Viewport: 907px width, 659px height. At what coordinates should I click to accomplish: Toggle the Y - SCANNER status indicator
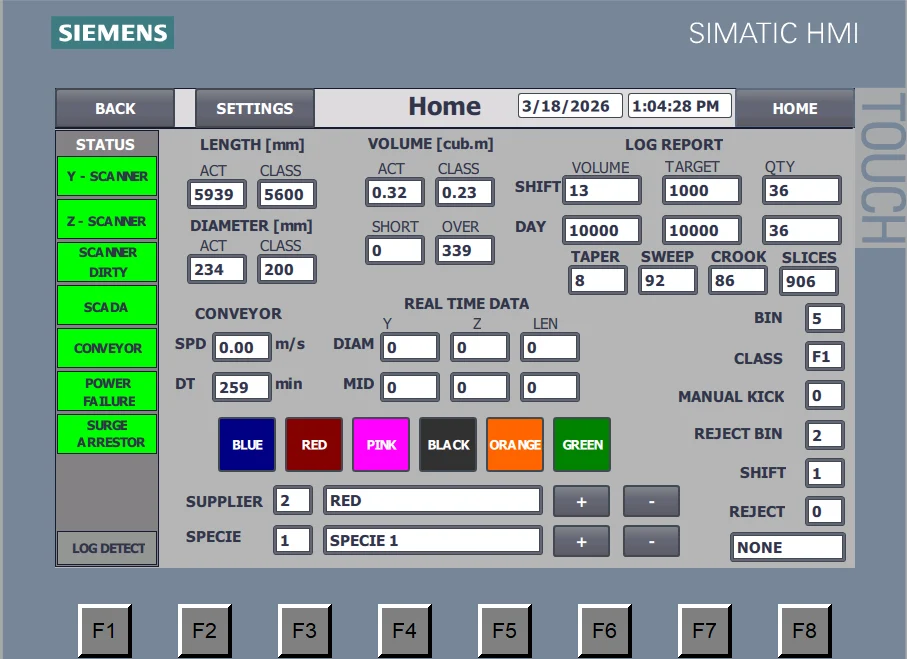coord(107,176)
